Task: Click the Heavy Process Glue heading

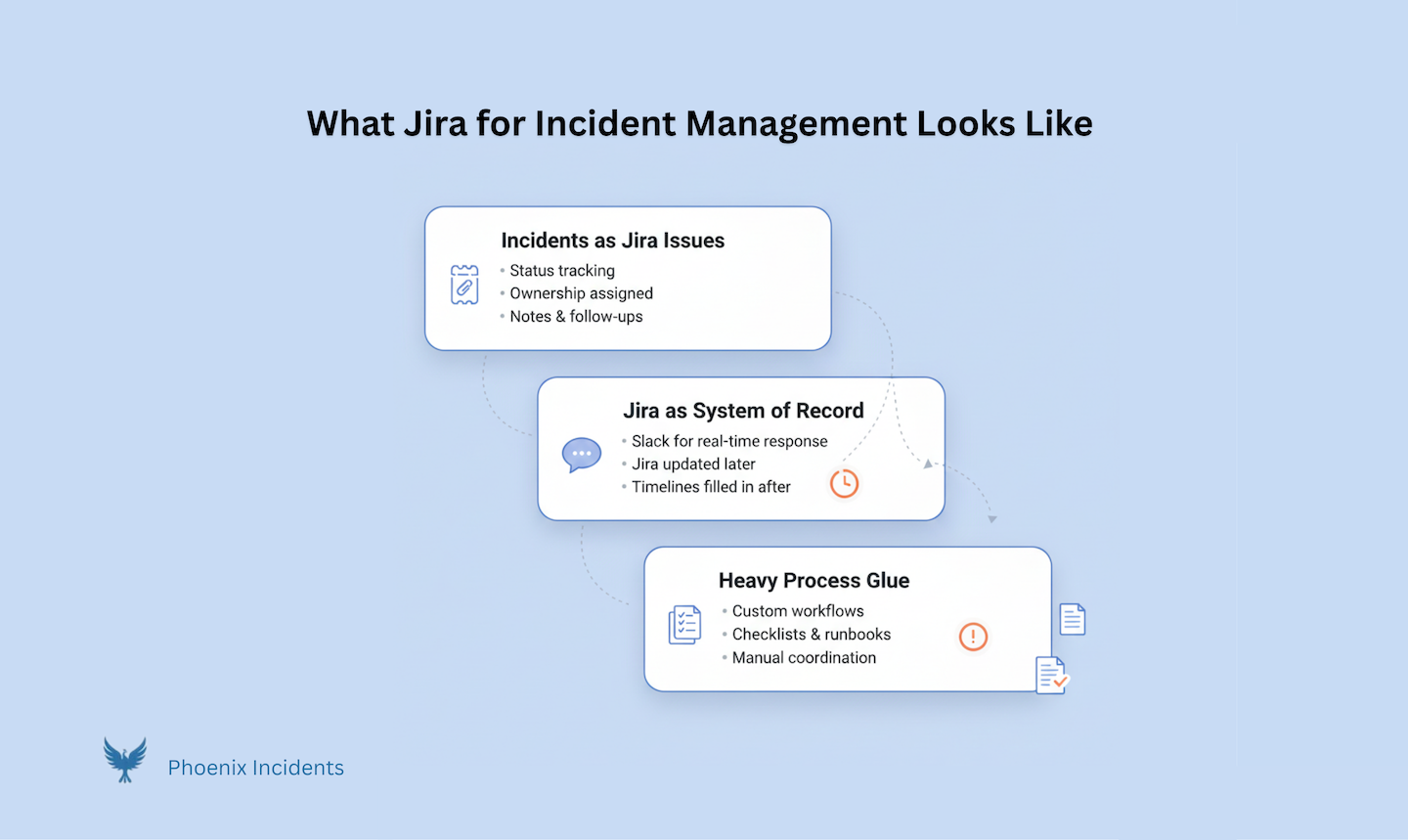Action: [x=814, y=581]
